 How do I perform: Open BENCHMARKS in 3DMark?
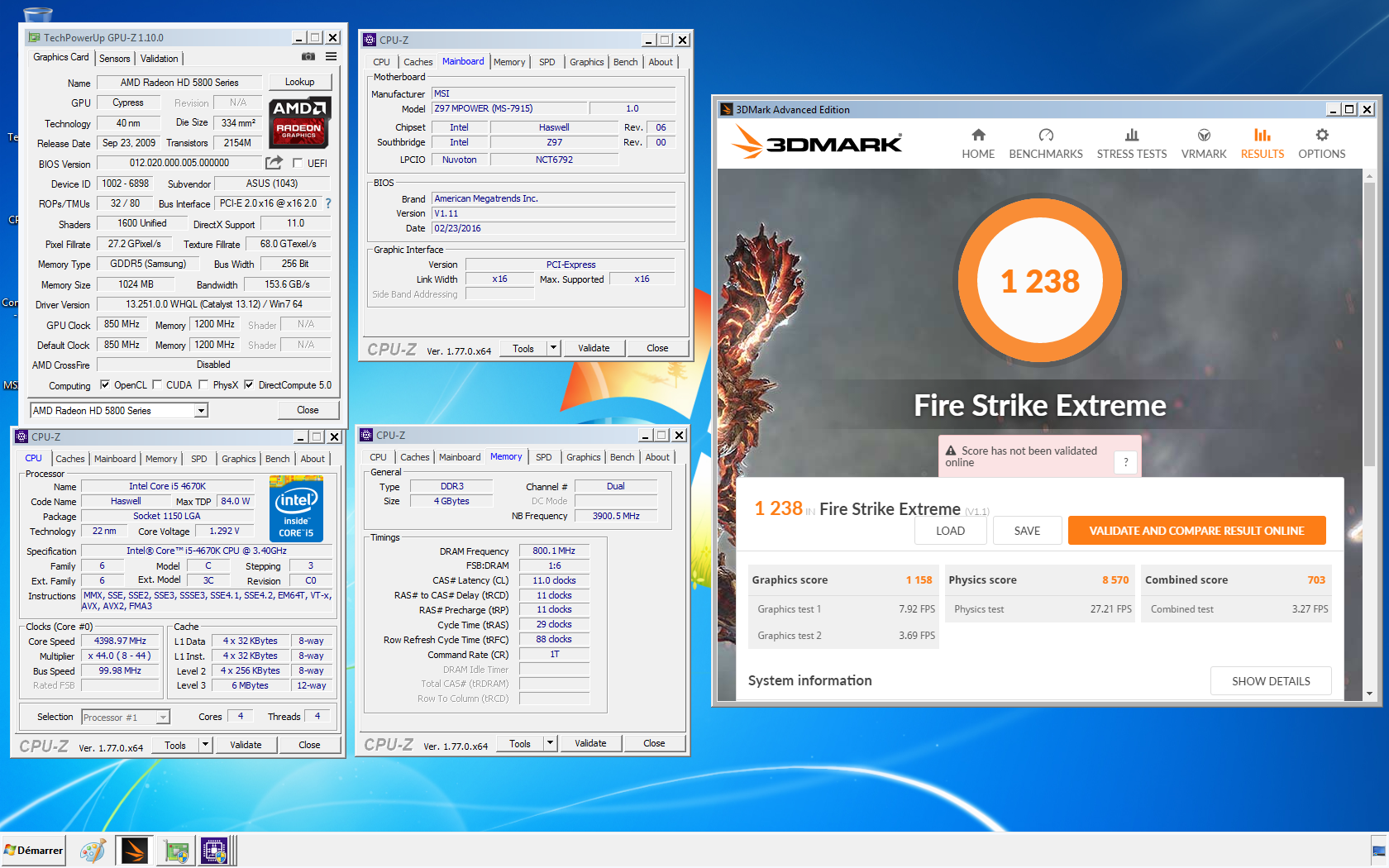coord(1046,144)
